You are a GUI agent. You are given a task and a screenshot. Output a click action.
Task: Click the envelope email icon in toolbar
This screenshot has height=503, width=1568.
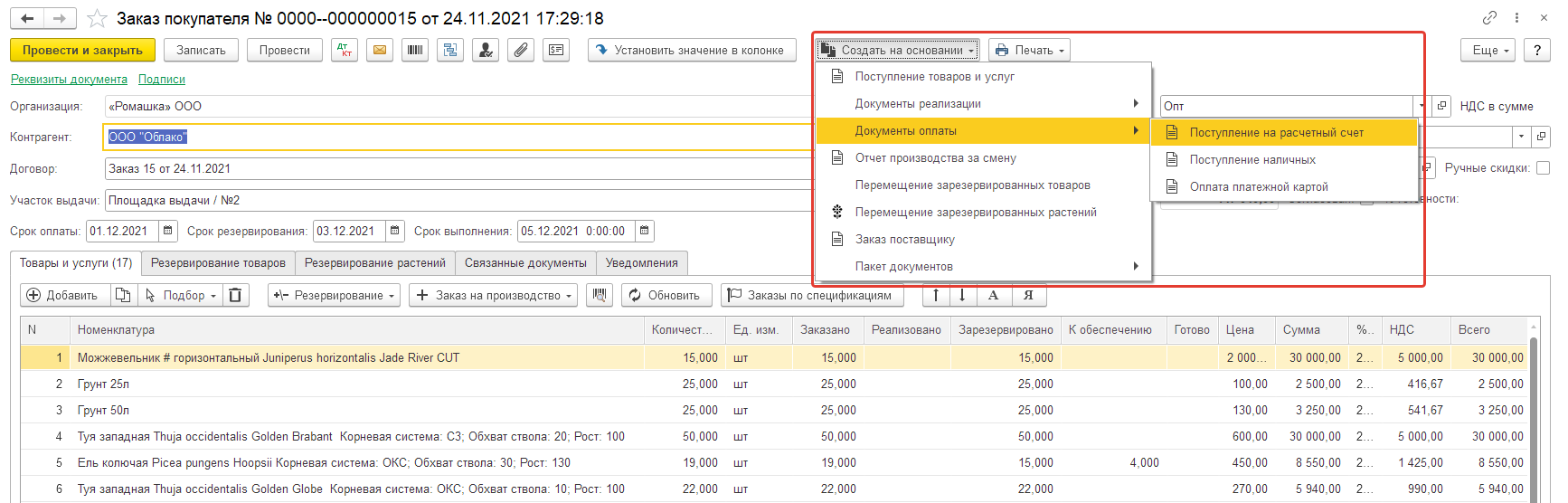click(380, 51)
